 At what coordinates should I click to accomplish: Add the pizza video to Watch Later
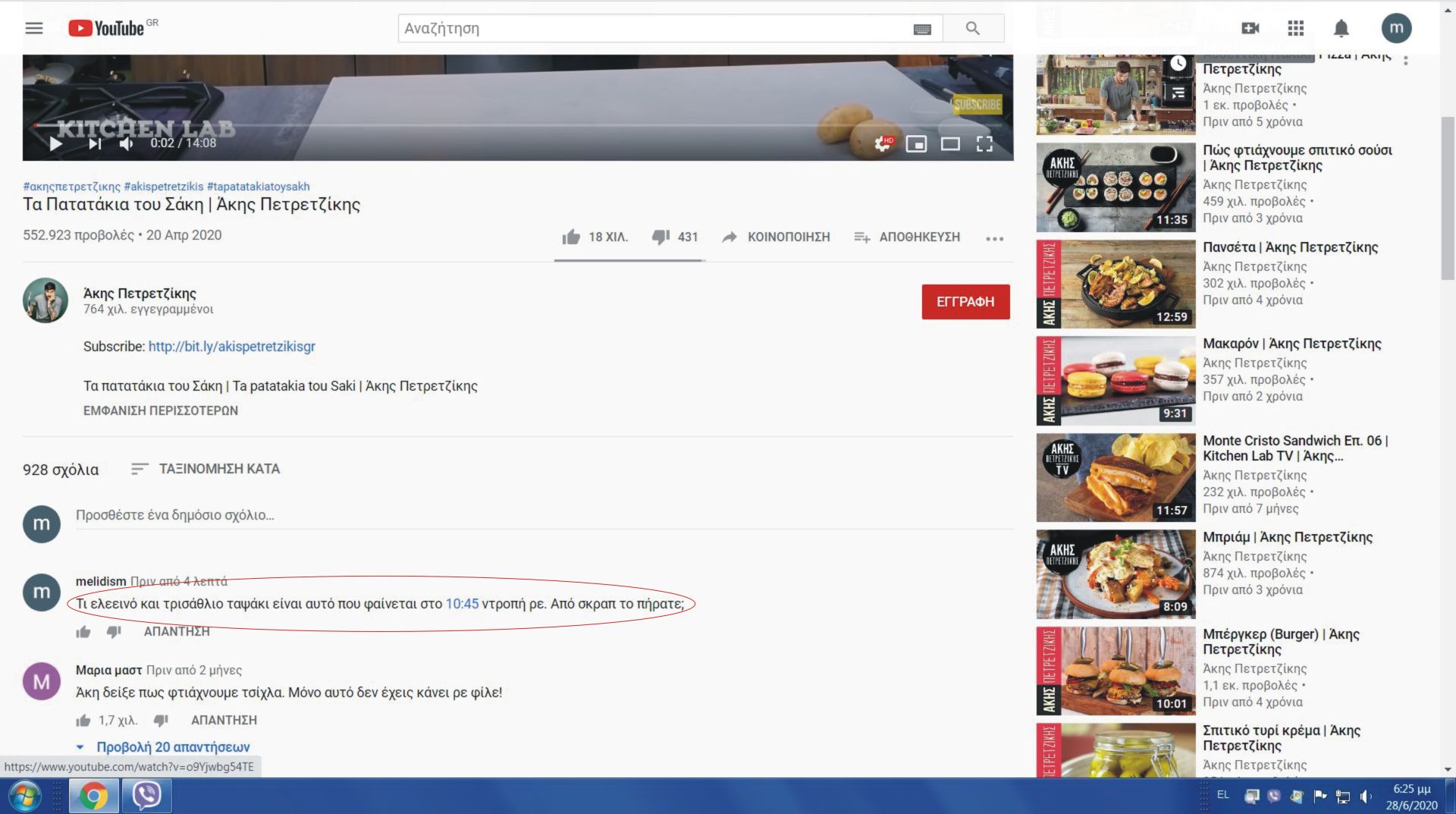pos(1178,64)
